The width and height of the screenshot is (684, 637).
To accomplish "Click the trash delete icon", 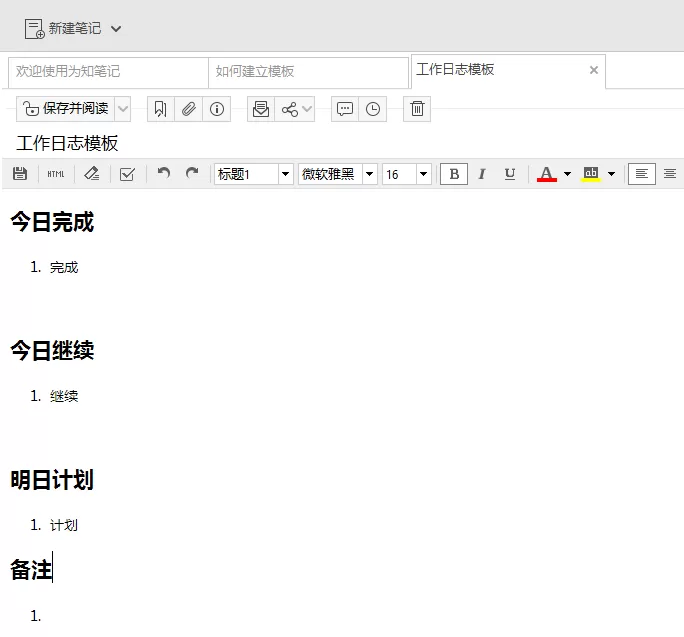I will coord(417,109).
